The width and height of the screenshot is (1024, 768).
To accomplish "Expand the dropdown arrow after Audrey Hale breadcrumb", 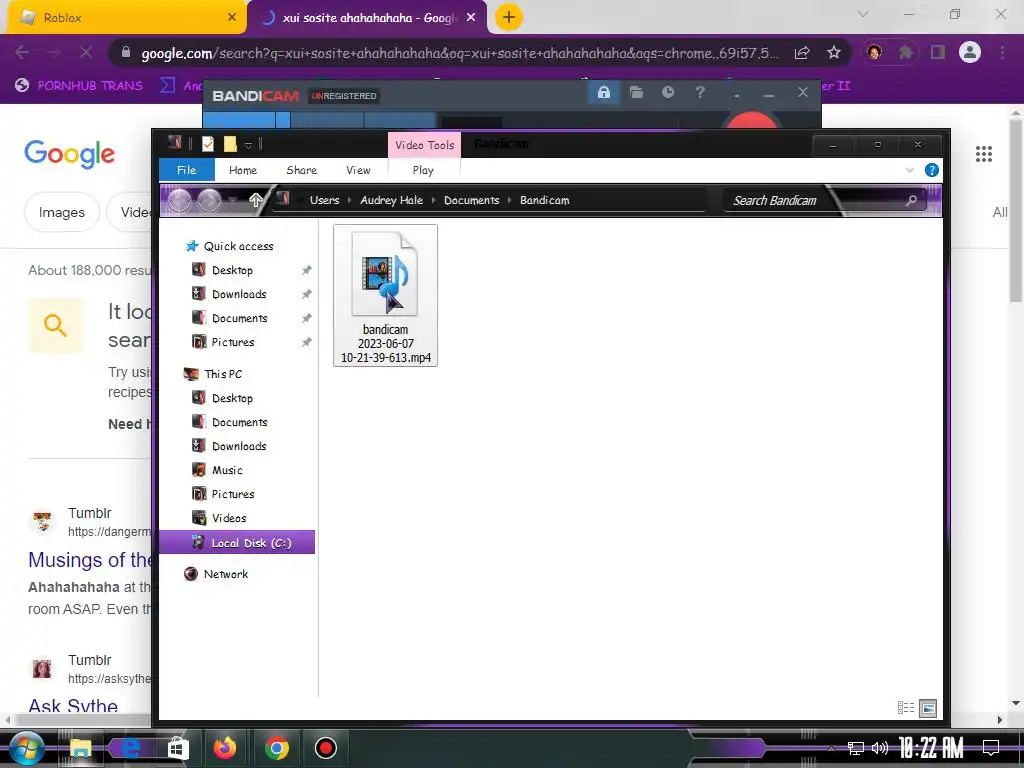I will point(433,200).
